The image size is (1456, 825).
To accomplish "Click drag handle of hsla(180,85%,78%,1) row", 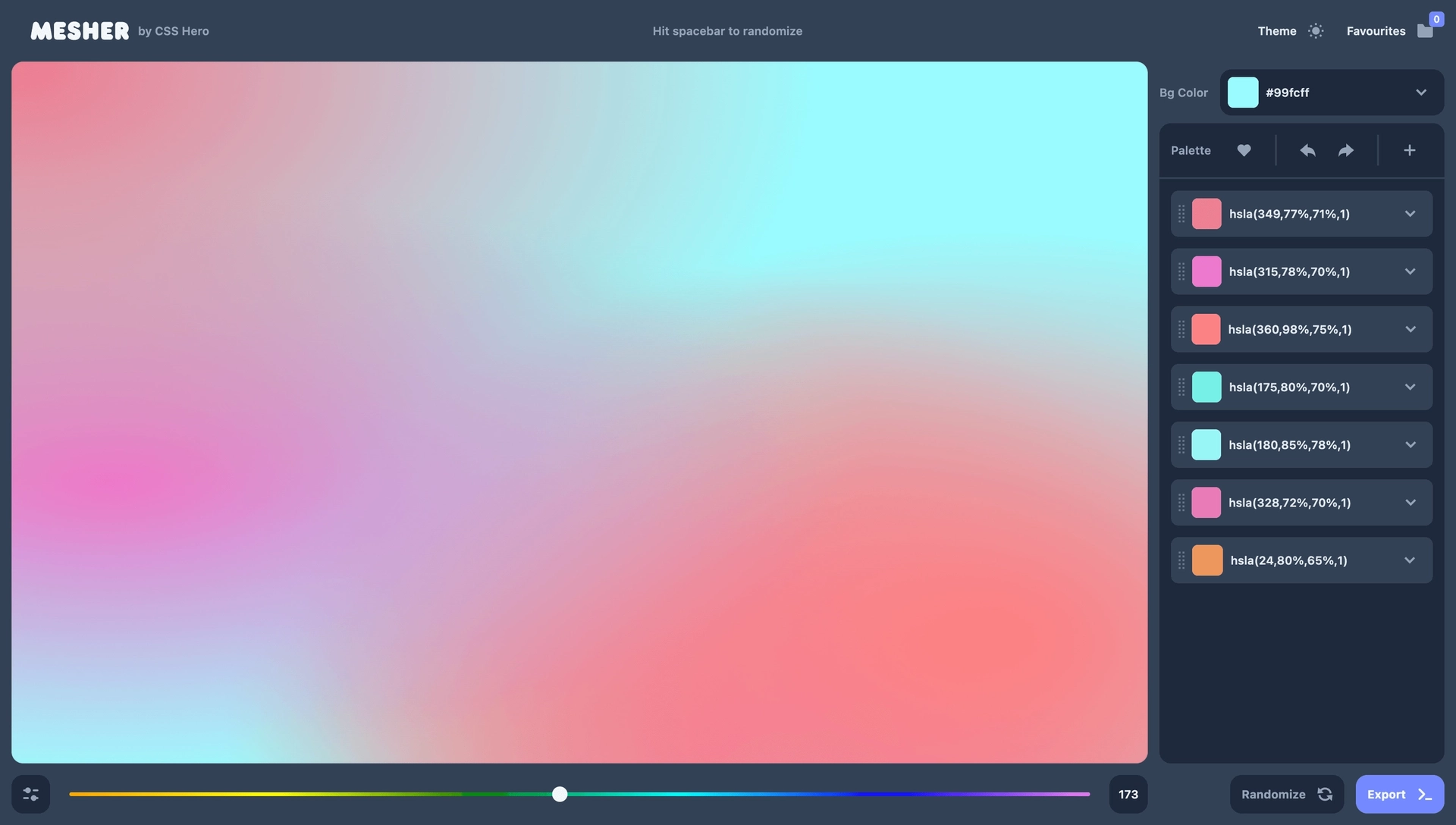I will [x=1181, y=444].
